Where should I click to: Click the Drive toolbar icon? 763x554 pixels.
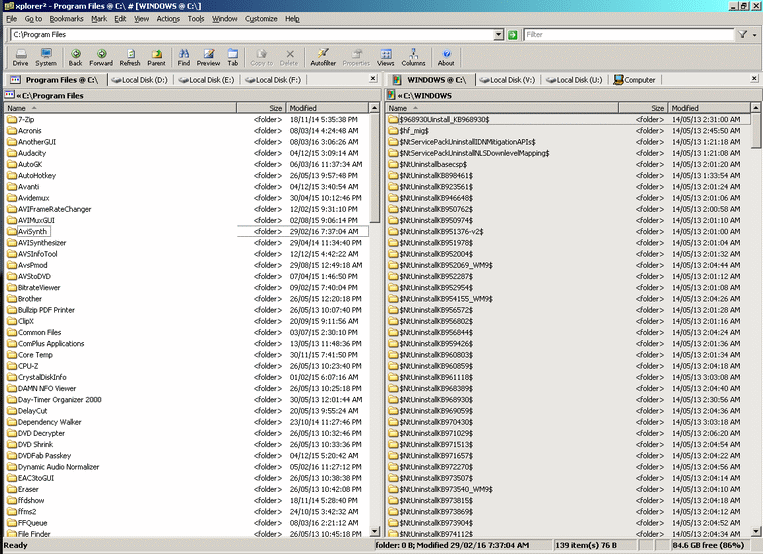[x=20, y=56]
